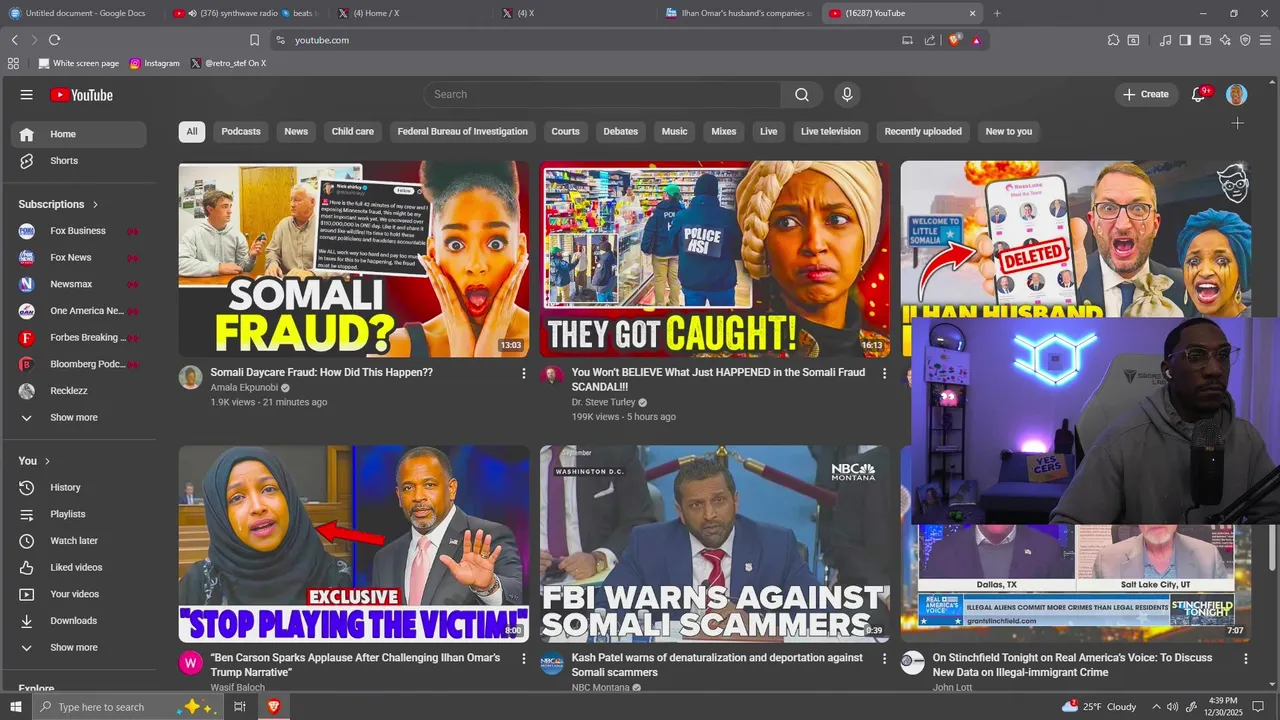Open the YouTube guide hamburger menu
This screenshot has width=1280, height=720.
point(26,95)
